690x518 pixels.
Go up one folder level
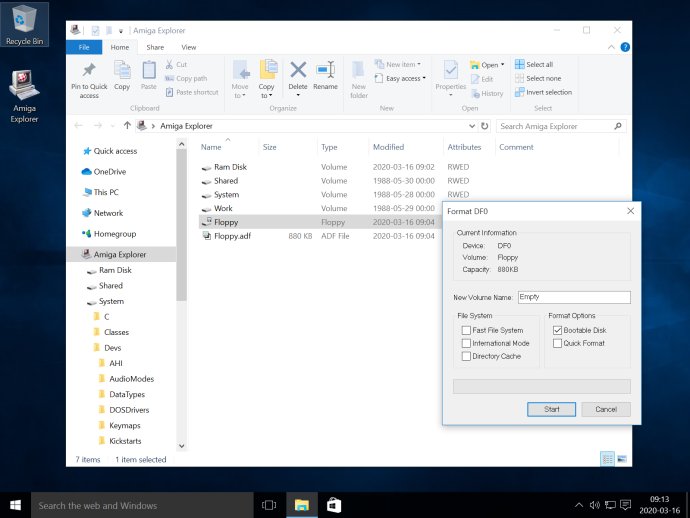127,125
